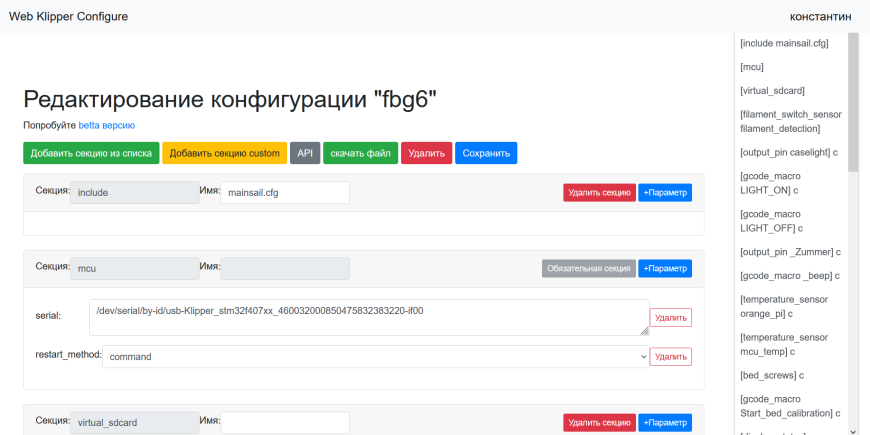Jump to gcode_macro Start_bed_calibration sidebar entry
This screenshot has width=870, height=435.
789,406
